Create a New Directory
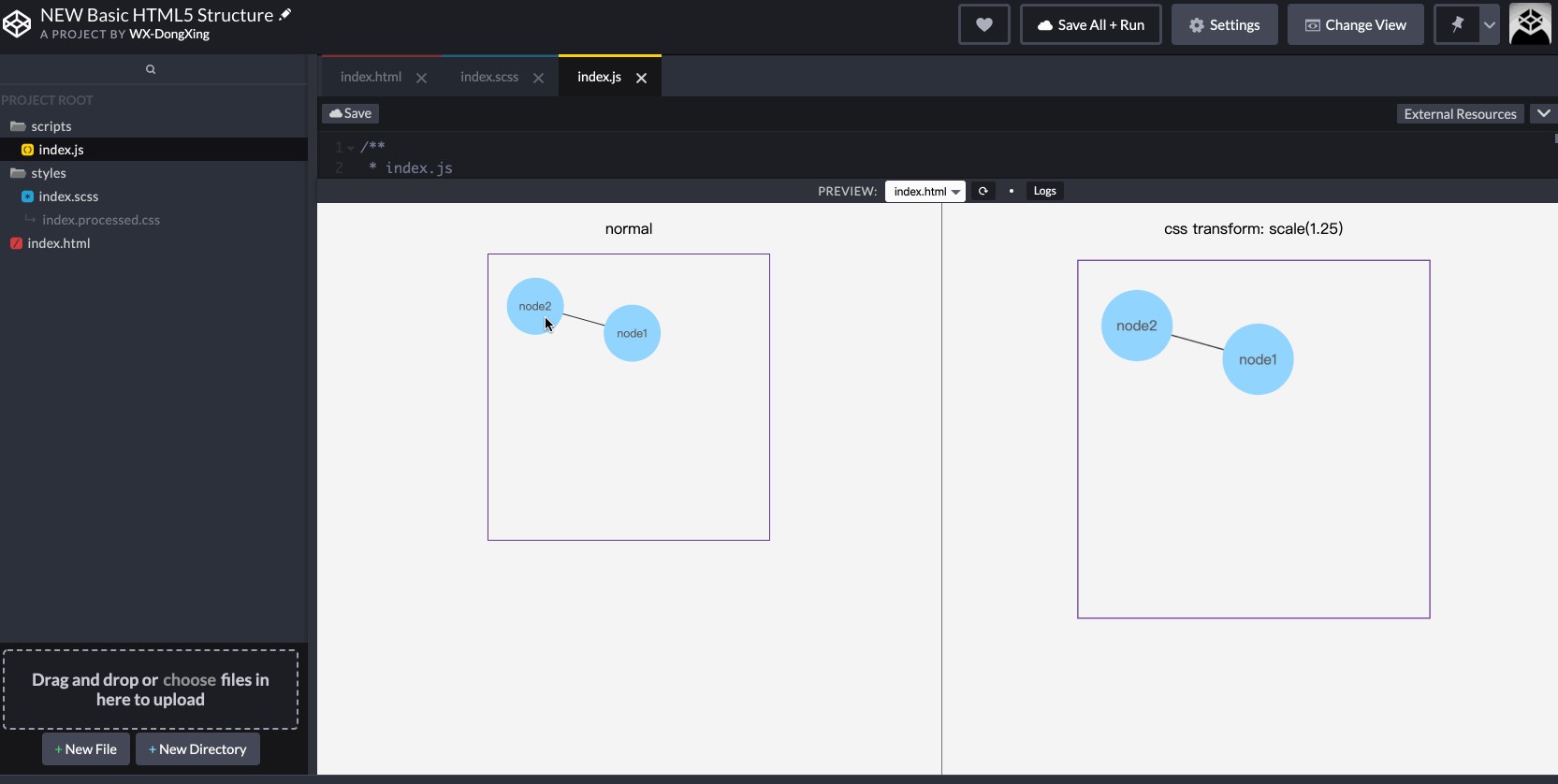Image resolution: width=1558 pixels, height=784 pixels. [x=197, y=749]
